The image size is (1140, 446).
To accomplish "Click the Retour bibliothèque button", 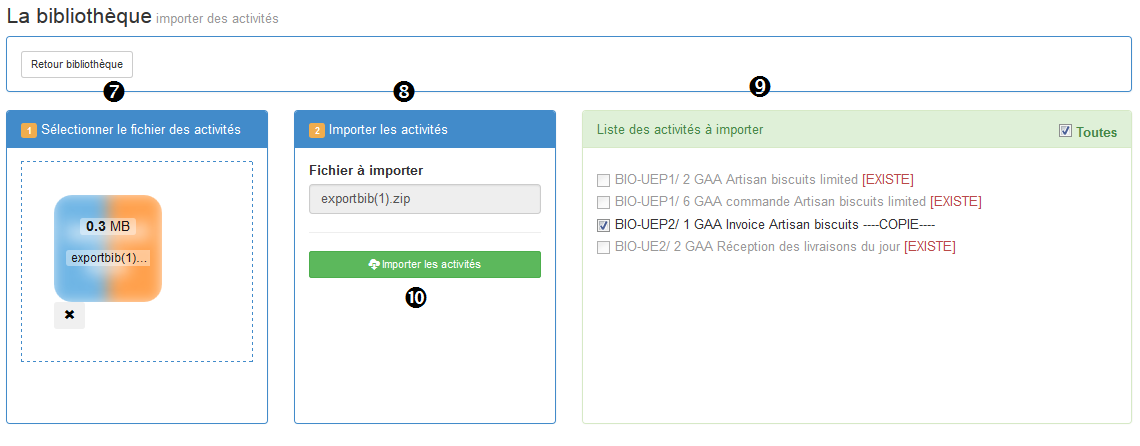I will tap(77, 64).
